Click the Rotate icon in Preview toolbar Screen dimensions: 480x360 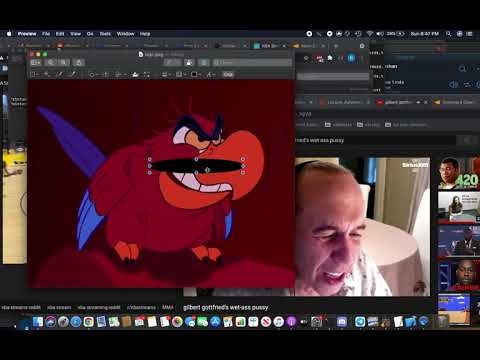[189, 62]
